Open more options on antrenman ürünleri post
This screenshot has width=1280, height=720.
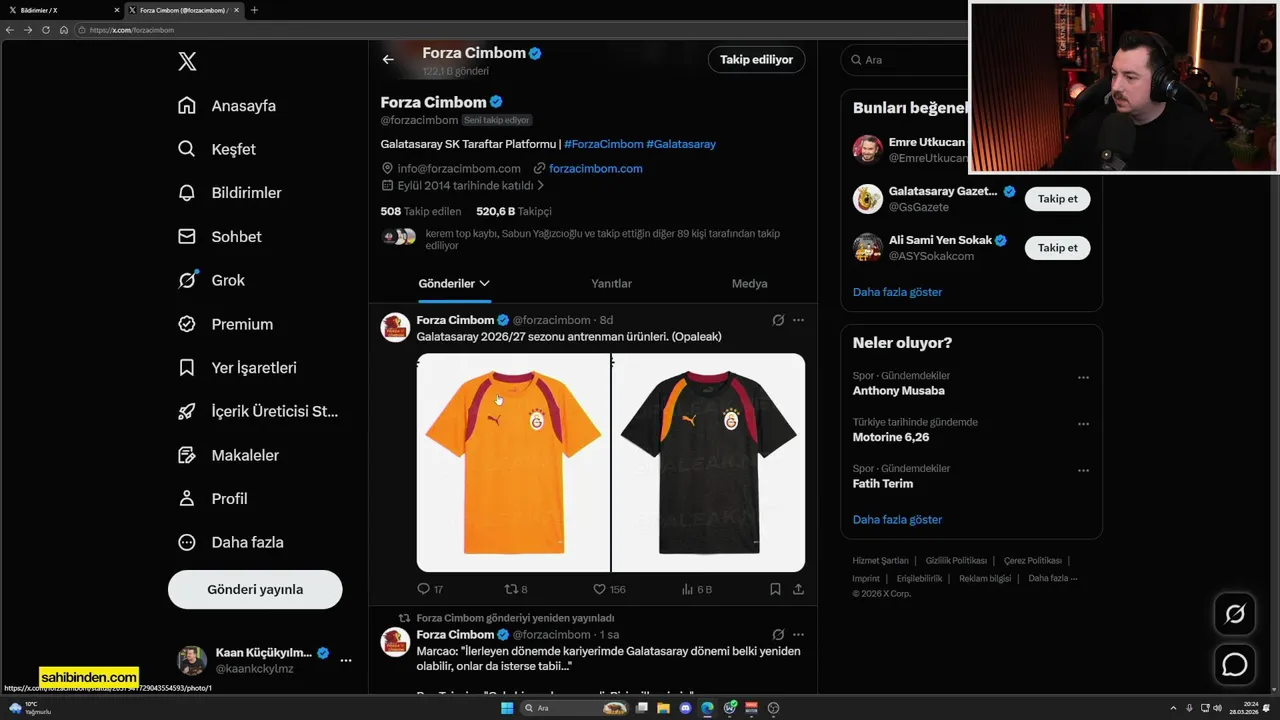(798, 320)
